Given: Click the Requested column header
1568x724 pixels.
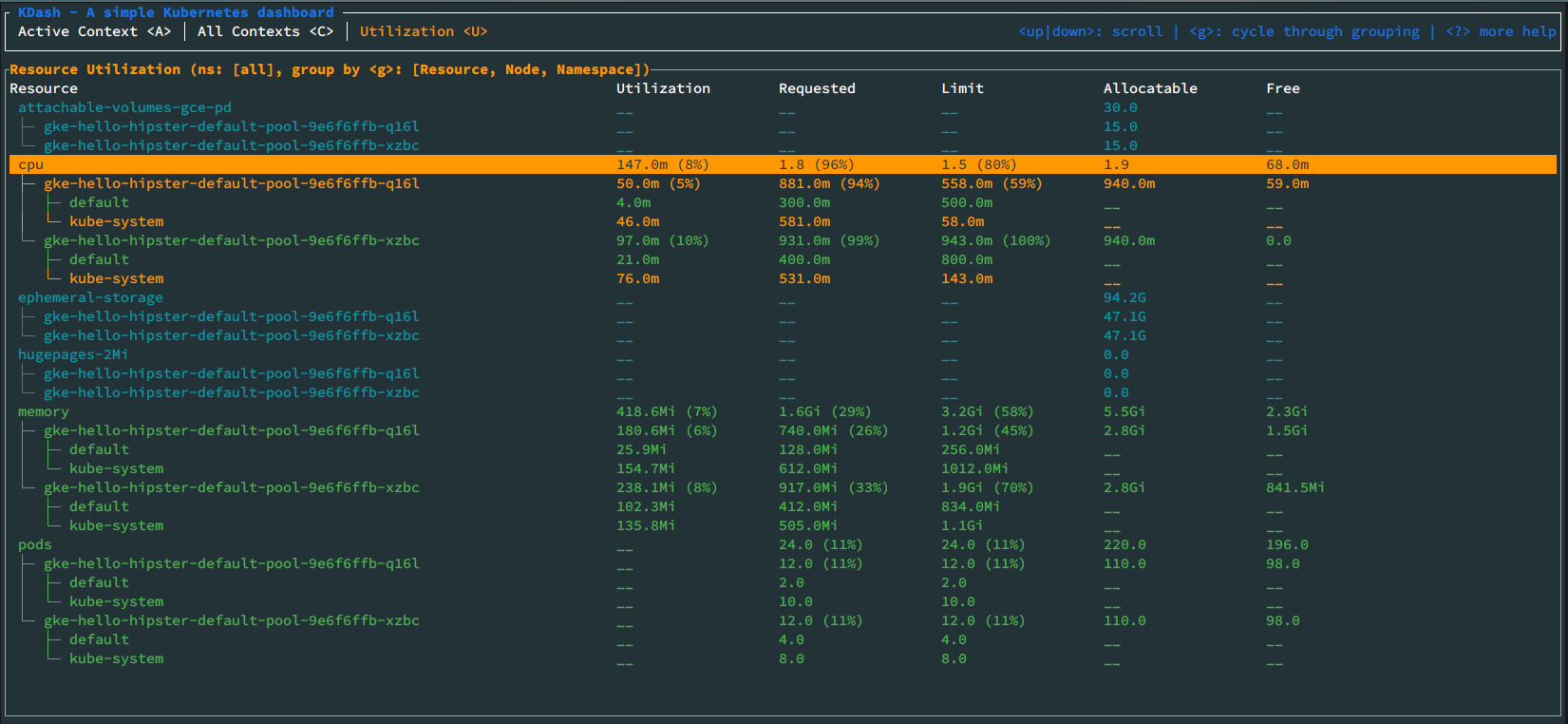Looking at the screenshot, I should [x=817, y=88].
